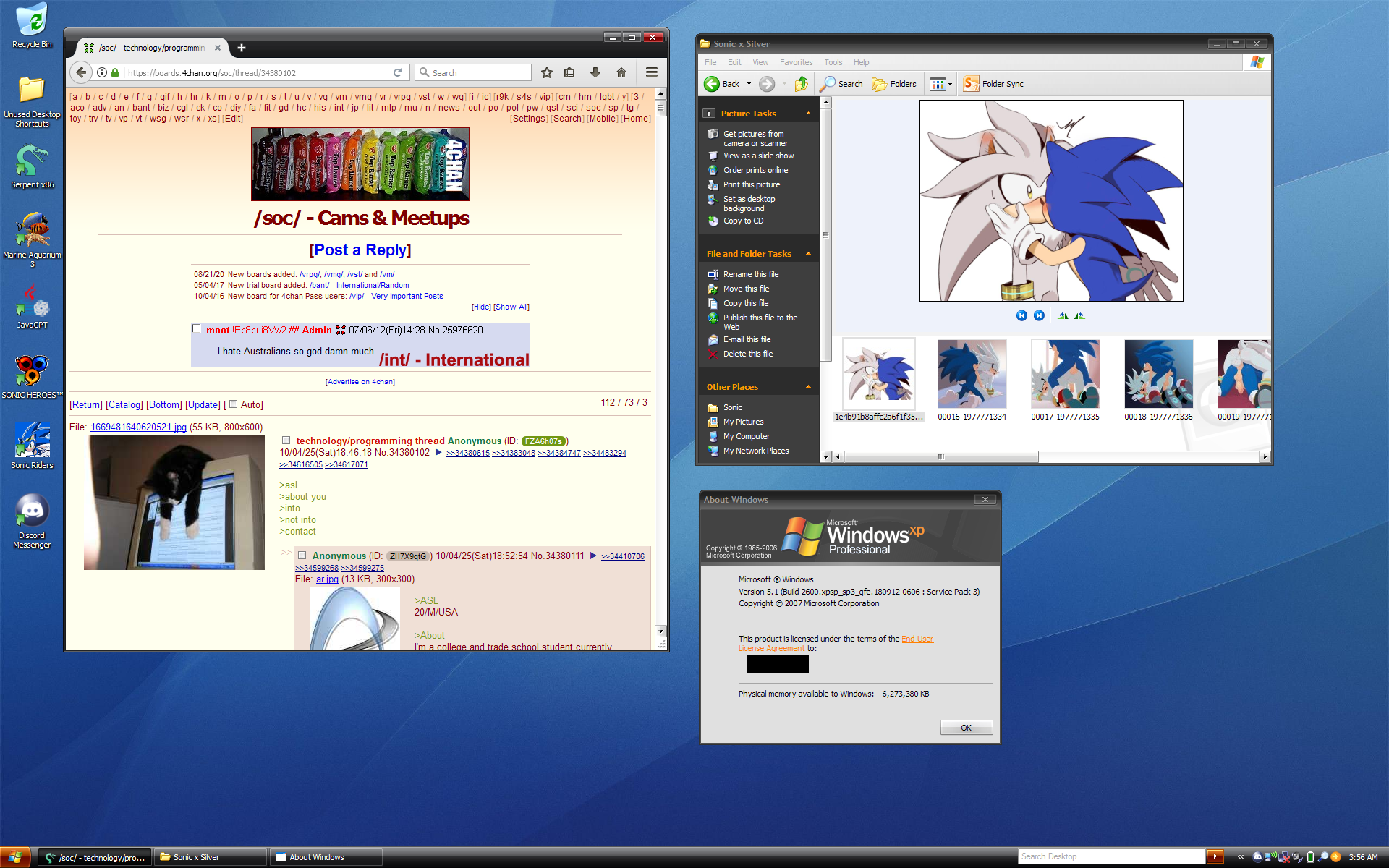Collapse the Picture Tasks panel
This screenshot has height=868, width=1389.
(x=808, y=114)
